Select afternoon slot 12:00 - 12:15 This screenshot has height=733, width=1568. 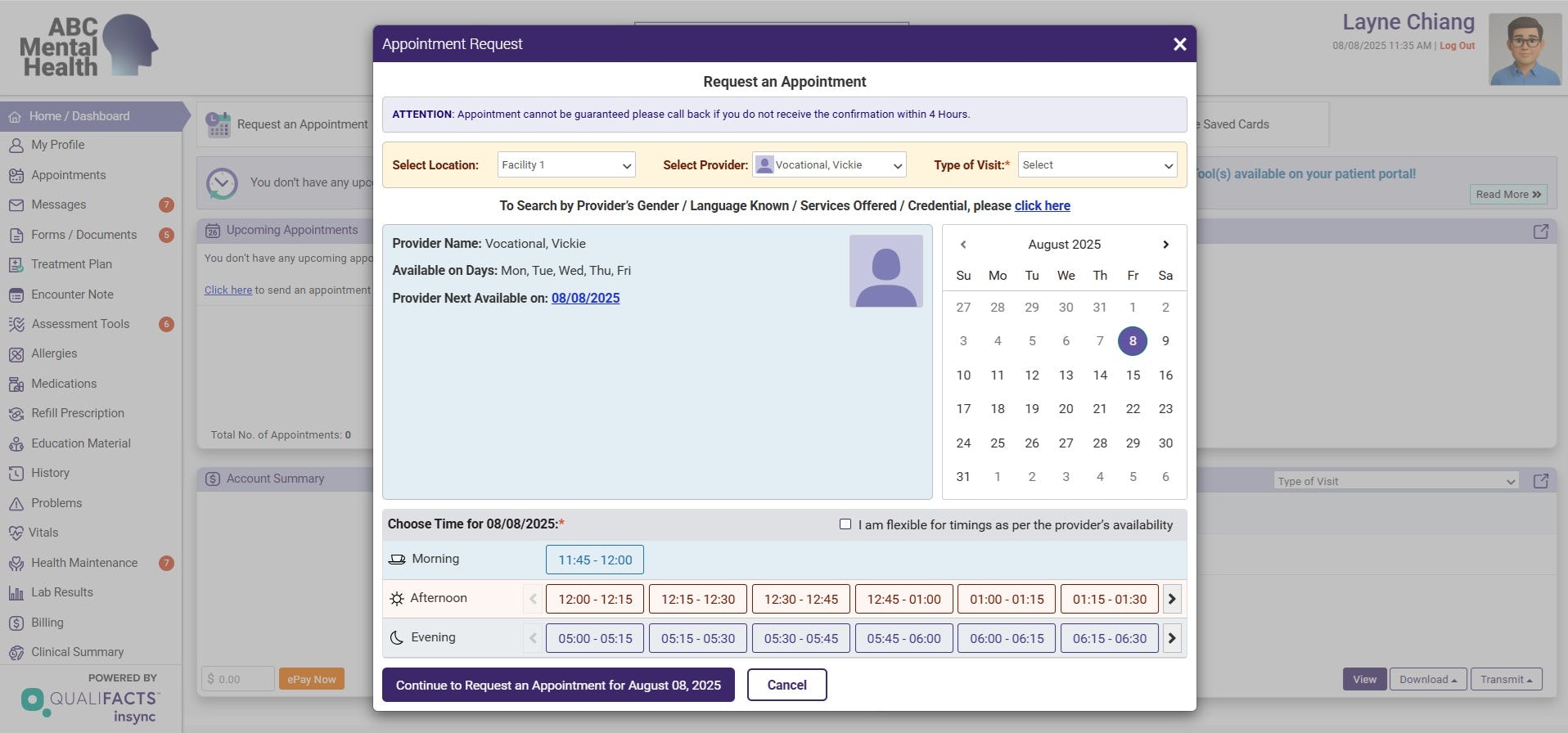click(x=595, y=599)
